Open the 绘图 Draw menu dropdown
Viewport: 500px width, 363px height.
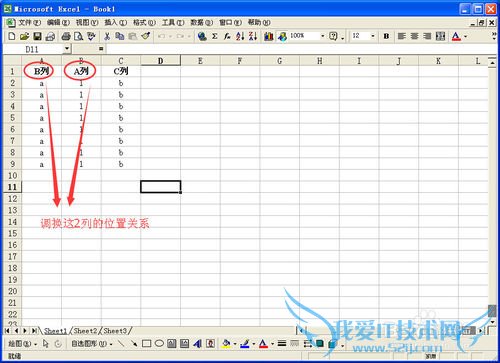click(22, 343)
